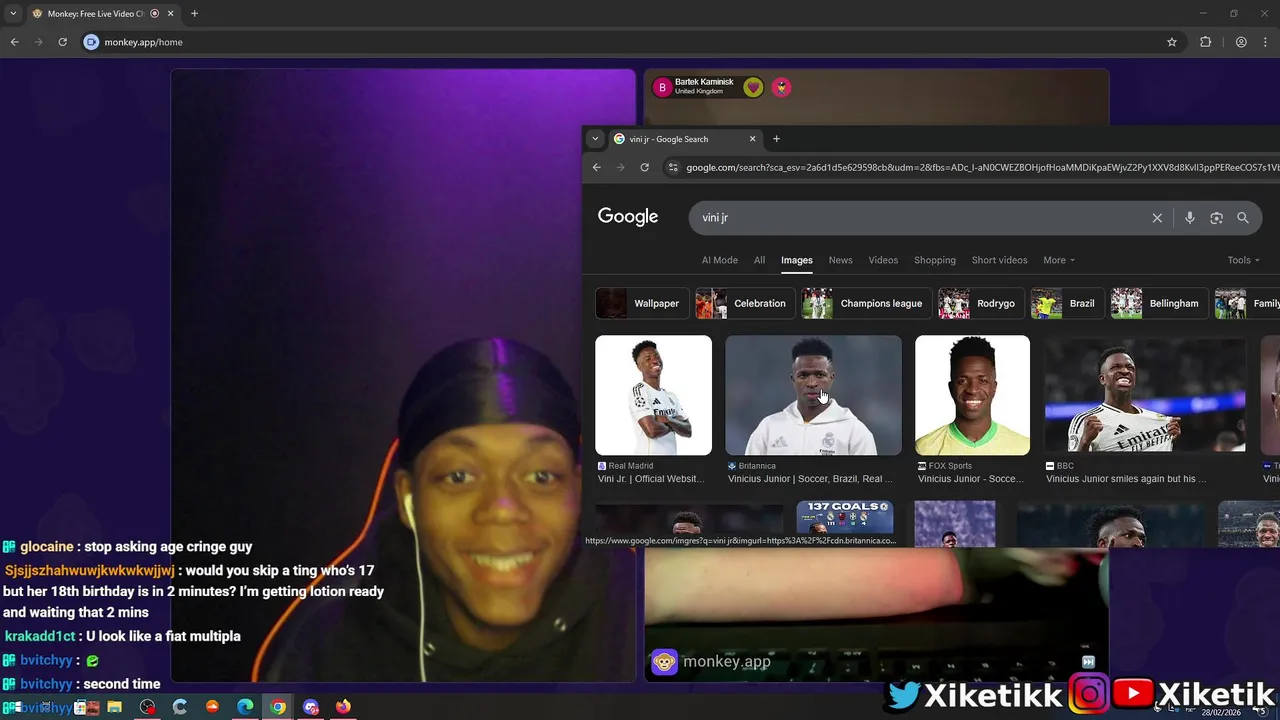Open new tab beside the Monkey tab
Image resolution: width=1280 pixels, height=720 pixels.
[x=194, y=13]
